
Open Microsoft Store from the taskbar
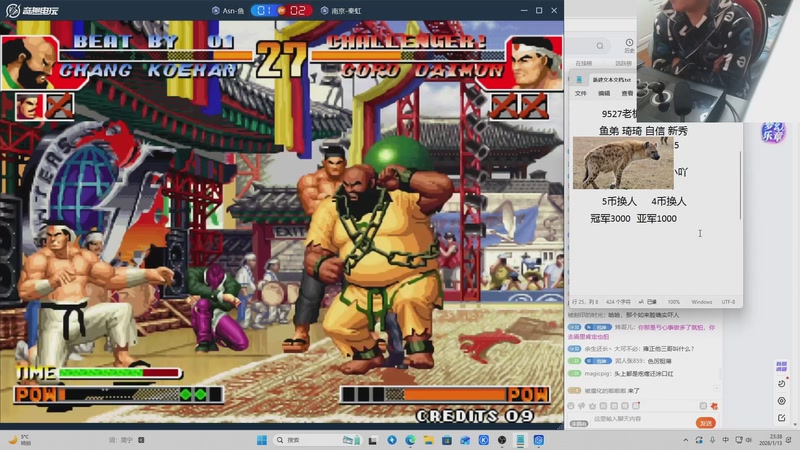pyautogui.click(x=447, y=440)
